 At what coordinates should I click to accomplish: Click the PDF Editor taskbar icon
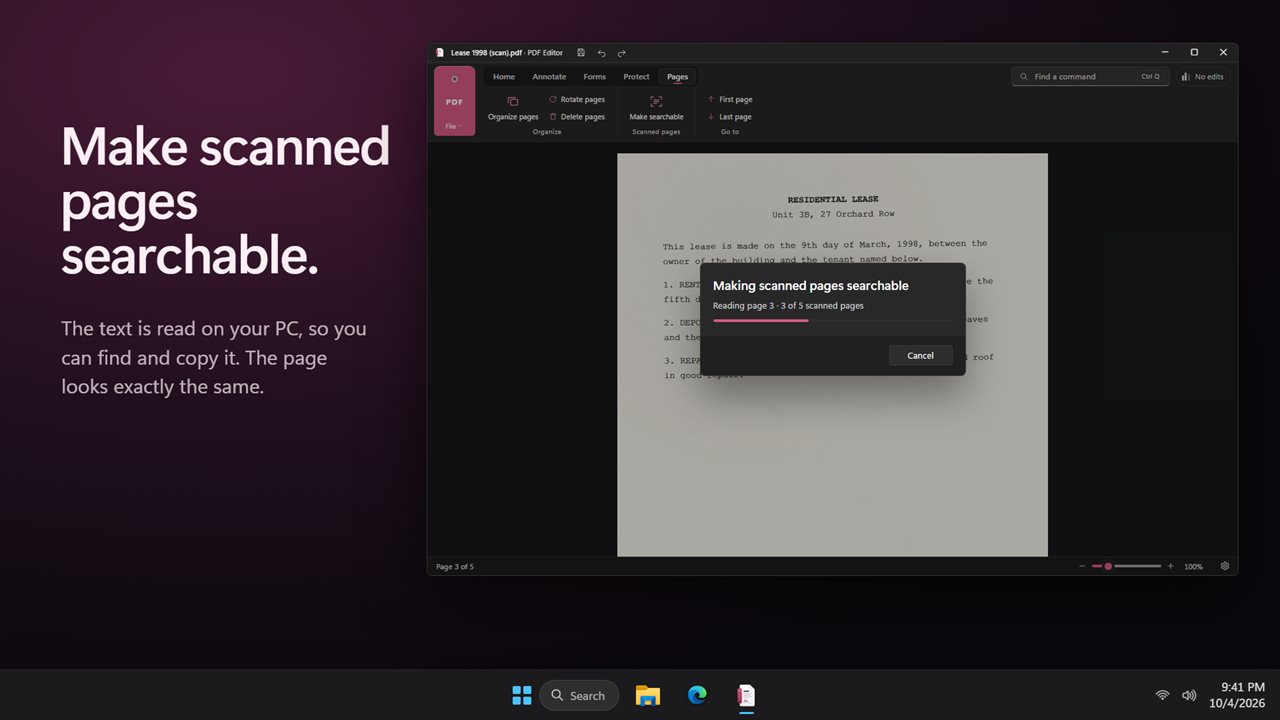746,695
